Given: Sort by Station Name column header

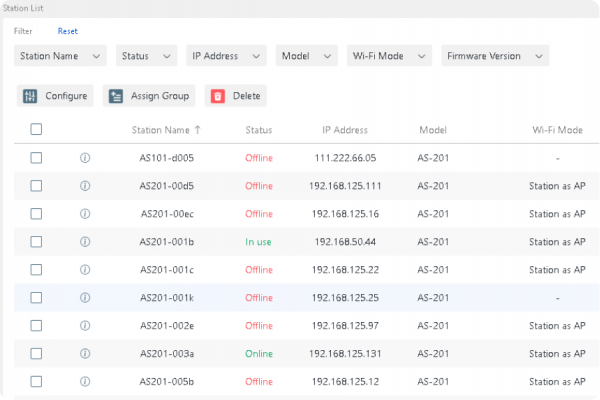Looking at the screenshot, I should 166,130.
